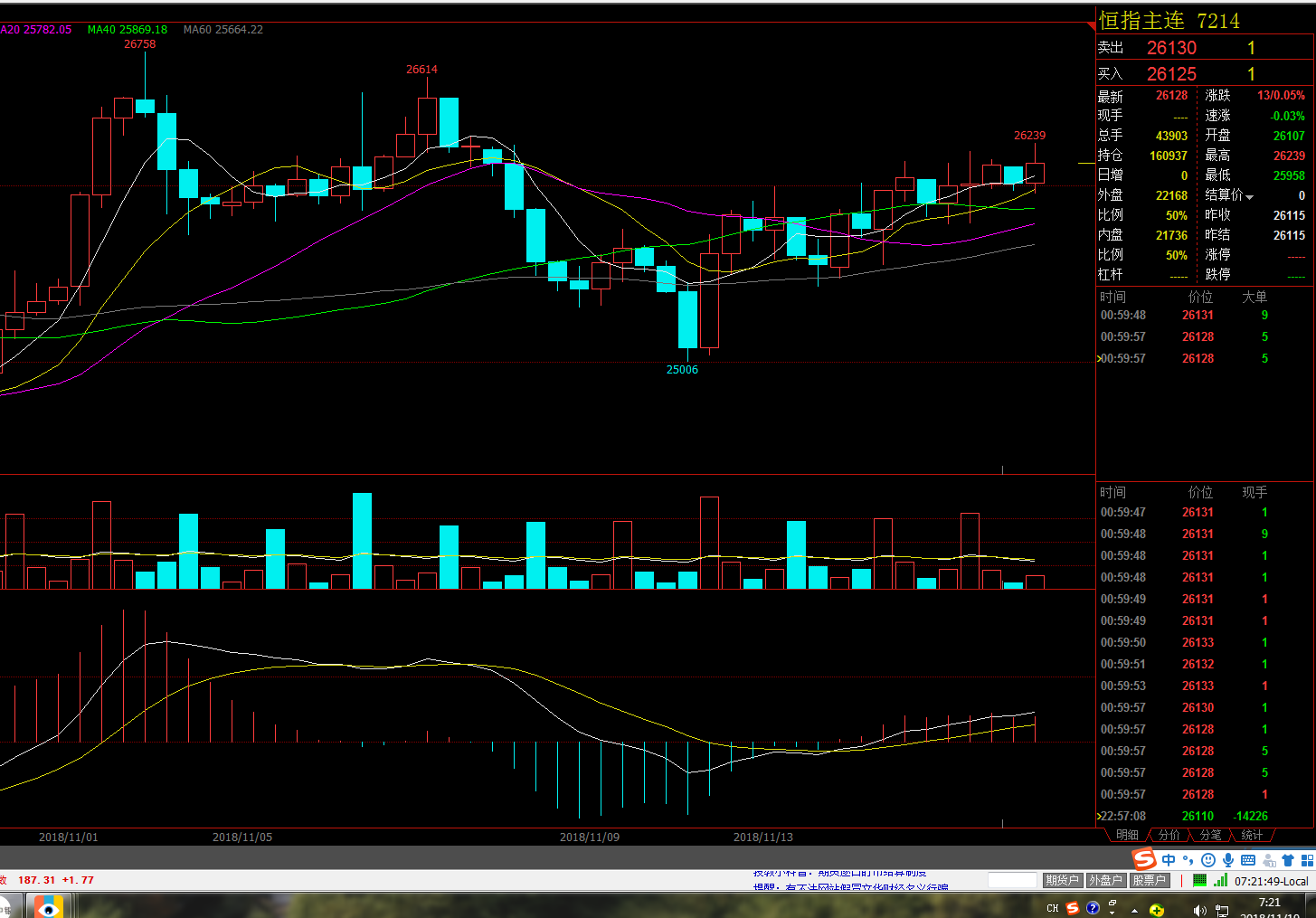Click the 25006 low price label

click(682, 370)
